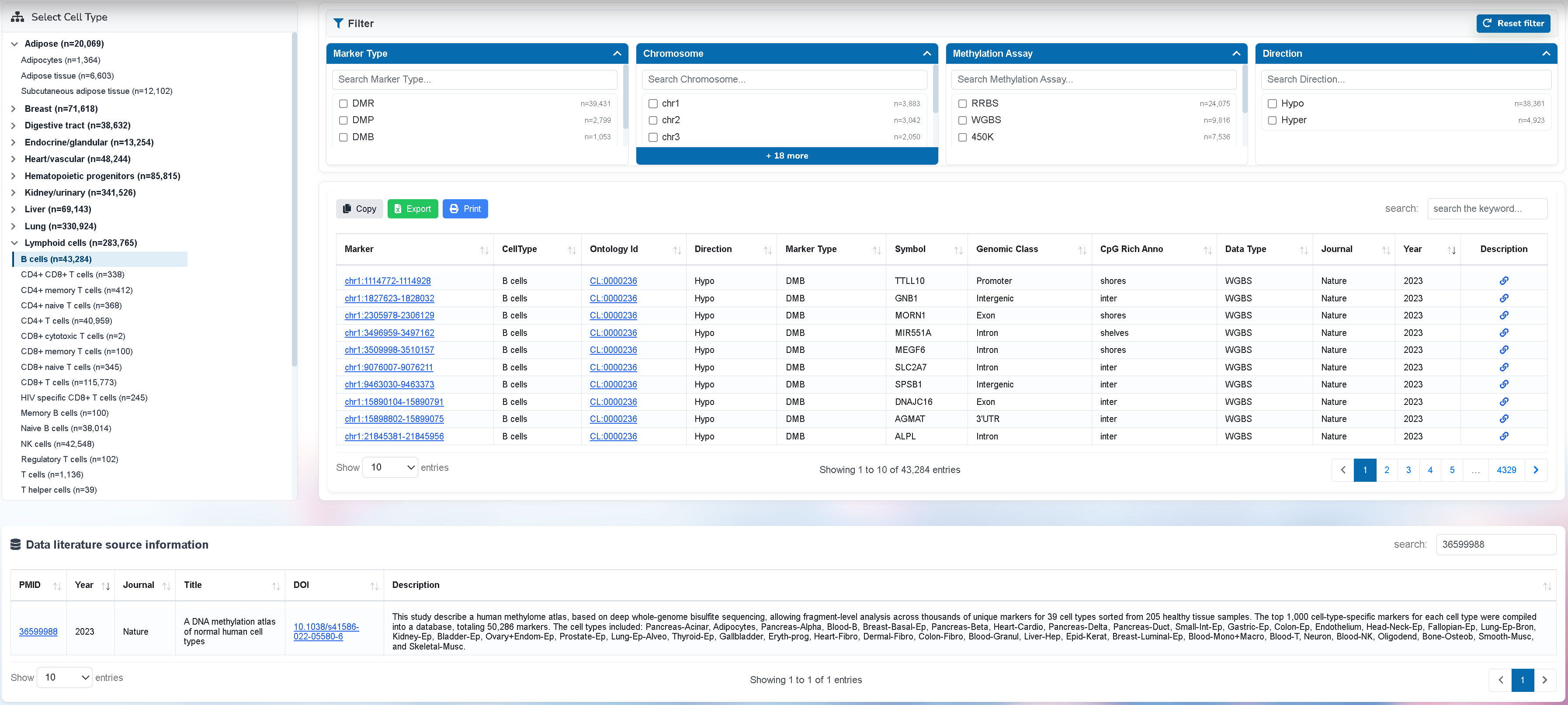Enable the chr1 chromosome filter

tap(653, 104)
